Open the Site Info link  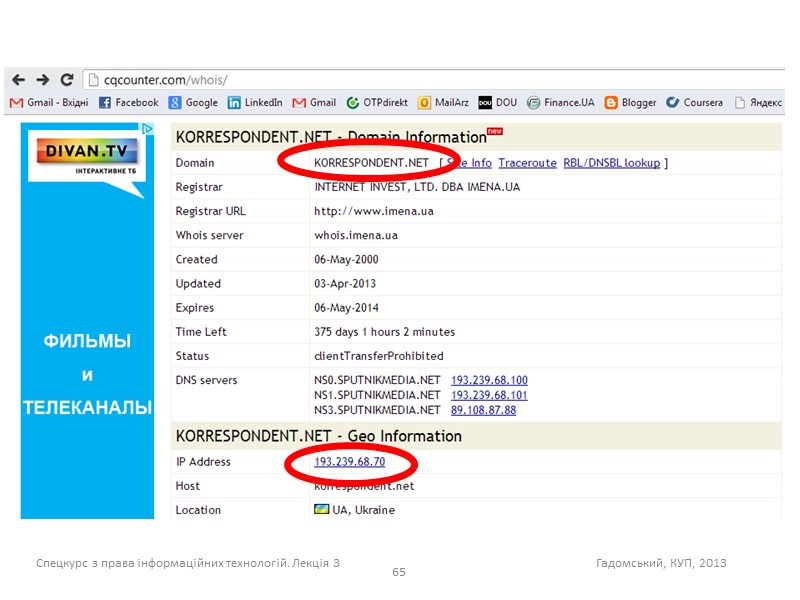pyautogui.click(x=469, y=163)
